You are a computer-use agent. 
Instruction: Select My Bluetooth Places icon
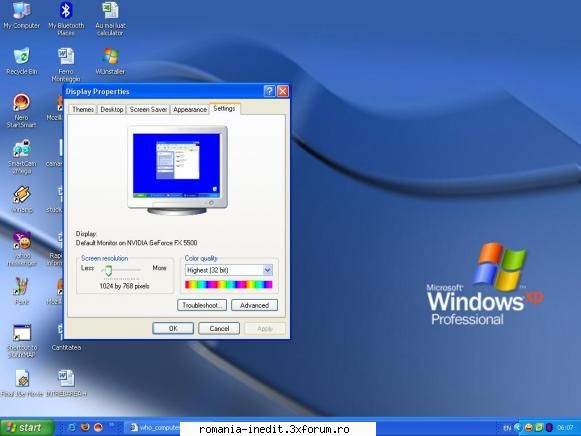coord(66,18)
